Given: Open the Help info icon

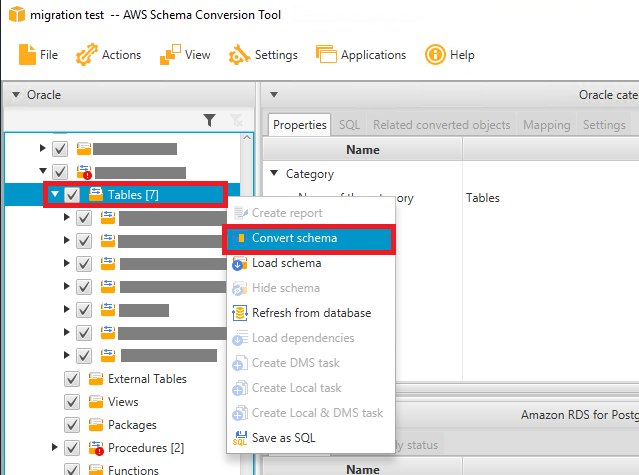Looking at the screenshot, I should 435,55.
